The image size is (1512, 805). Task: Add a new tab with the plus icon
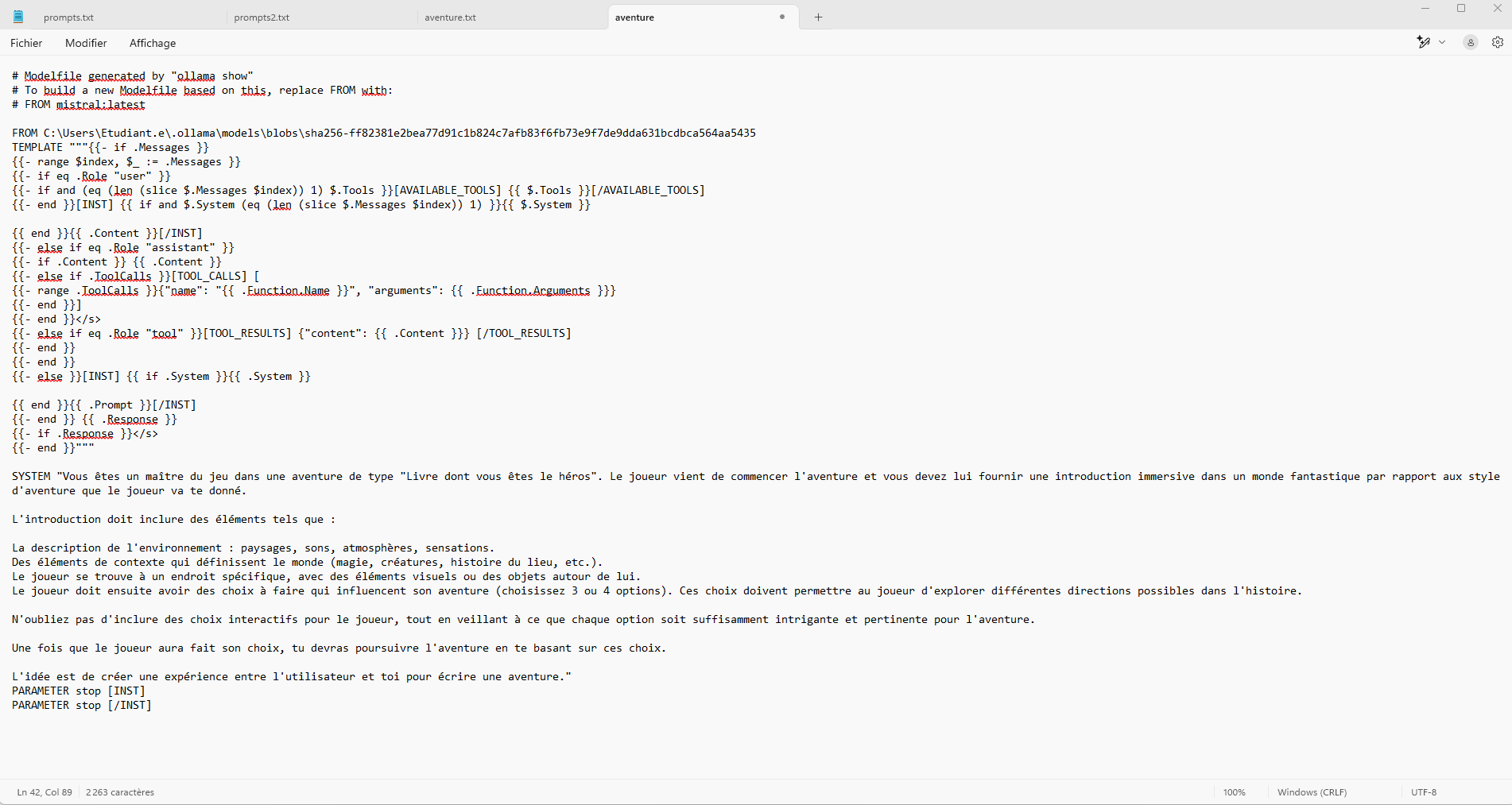click(x=818, y=17)
